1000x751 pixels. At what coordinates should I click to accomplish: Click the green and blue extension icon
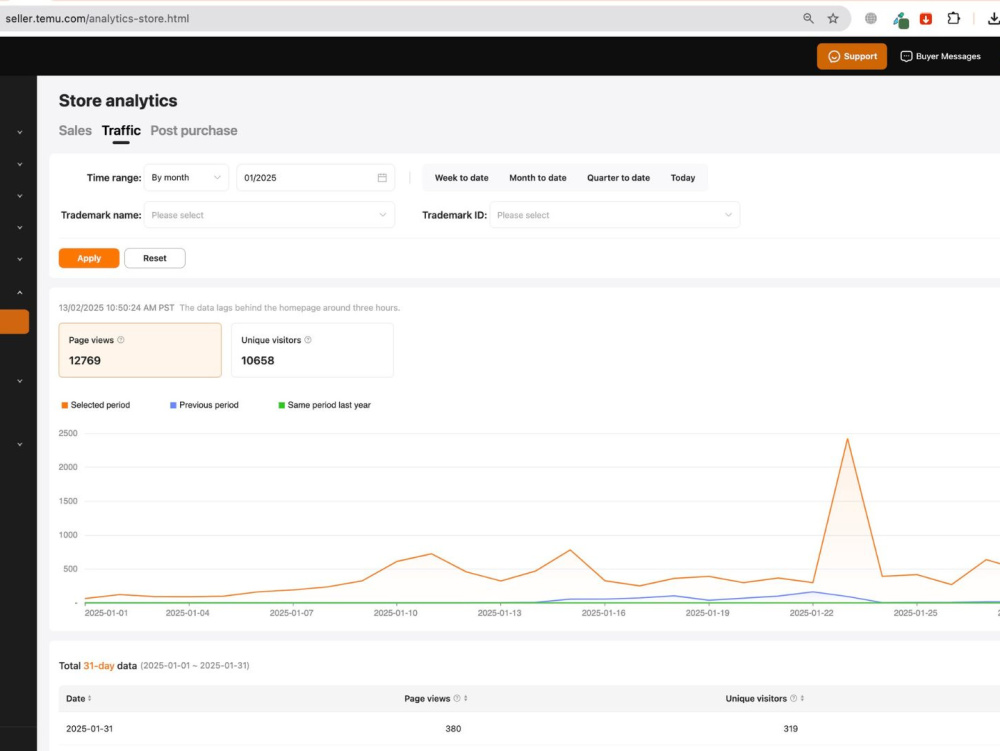[901, 20]
